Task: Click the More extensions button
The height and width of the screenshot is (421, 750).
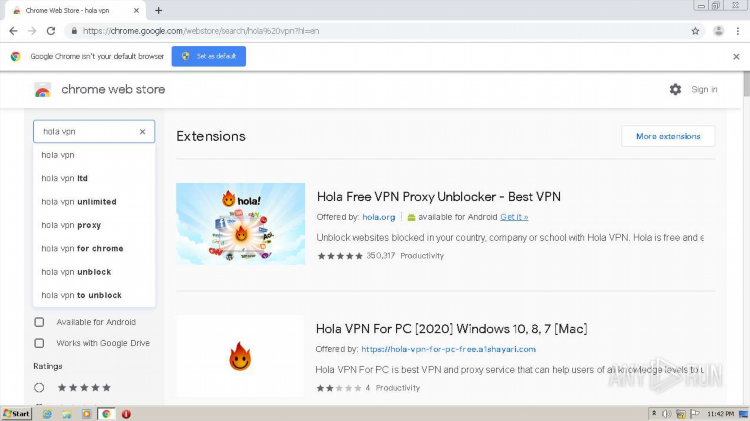Action: [x=668, y=136]
